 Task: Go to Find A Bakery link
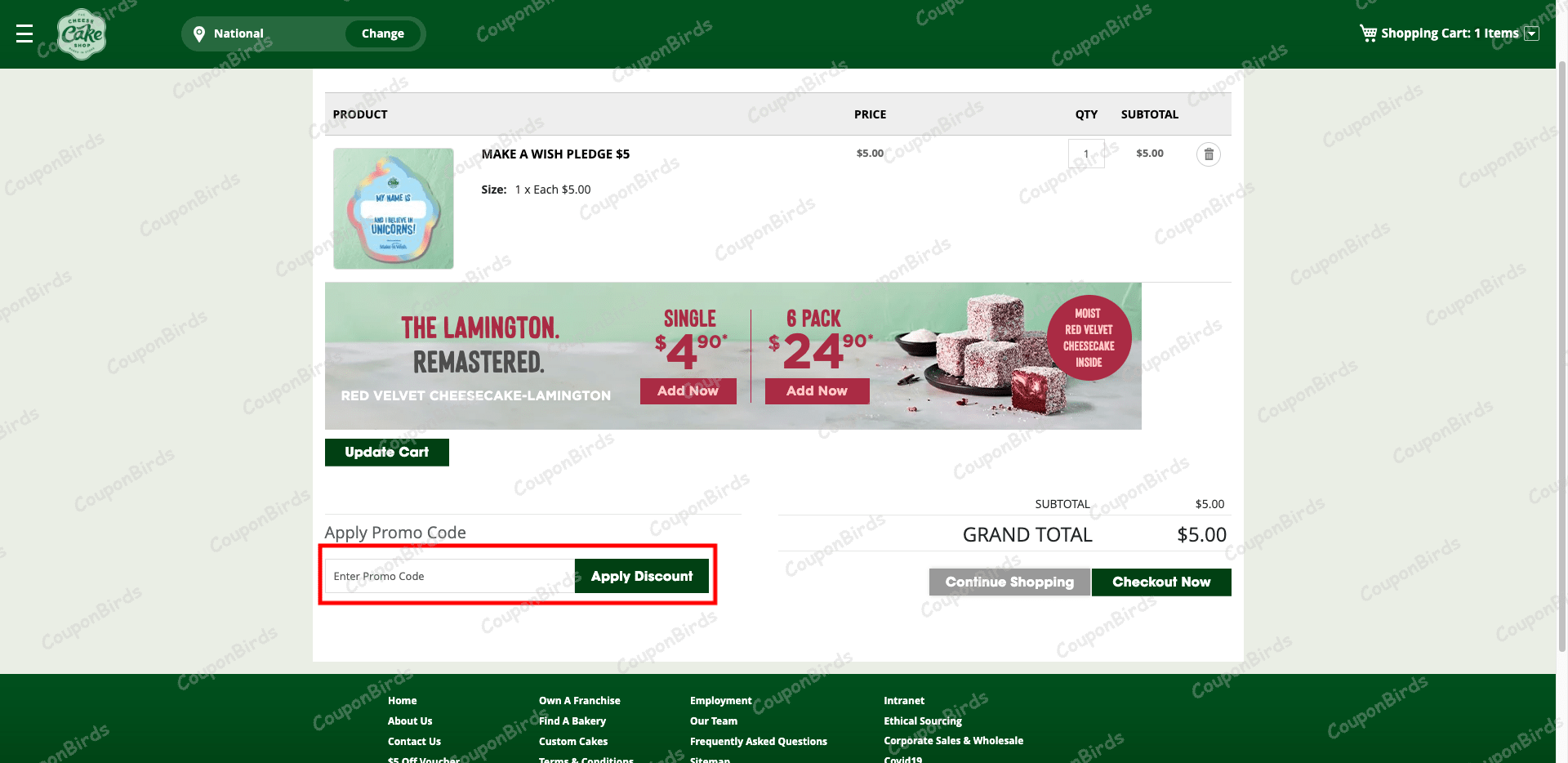[x=572, y=721]
